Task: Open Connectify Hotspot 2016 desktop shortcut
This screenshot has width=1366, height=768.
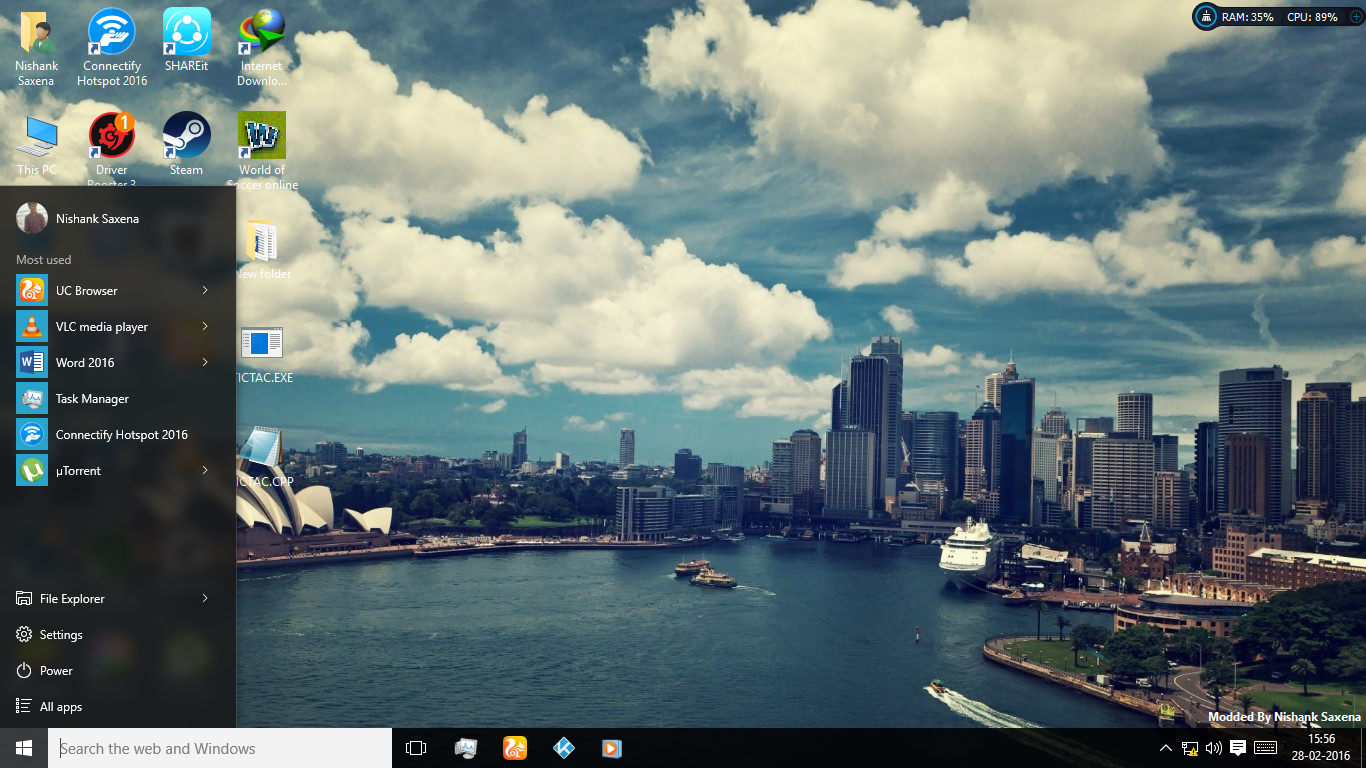Action: [x=111, y=33]
